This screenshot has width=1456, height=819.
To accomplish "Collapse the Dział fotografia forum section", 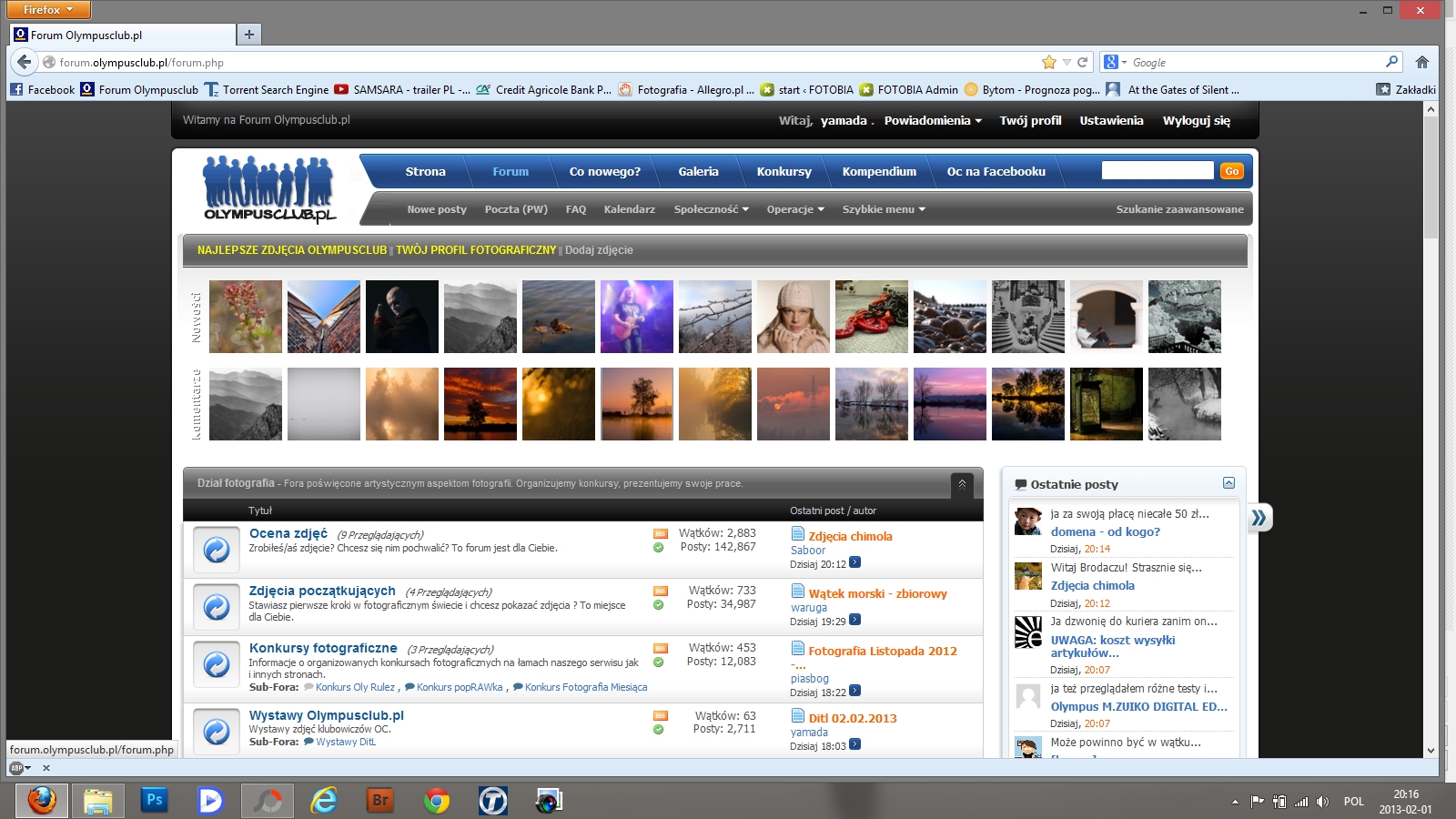I will tap(962, 483).
